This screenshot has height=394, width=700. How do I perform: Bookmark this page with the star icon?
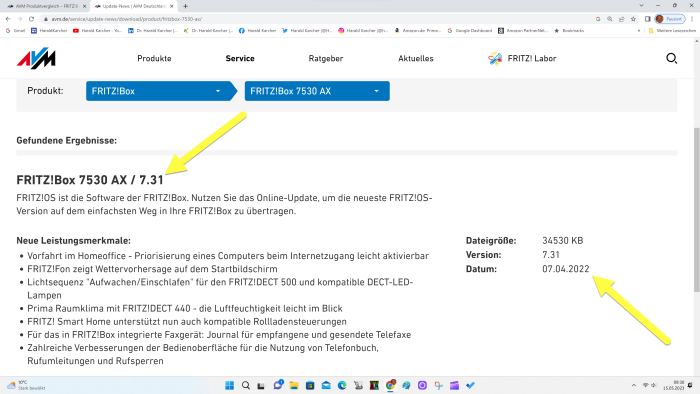633,19
